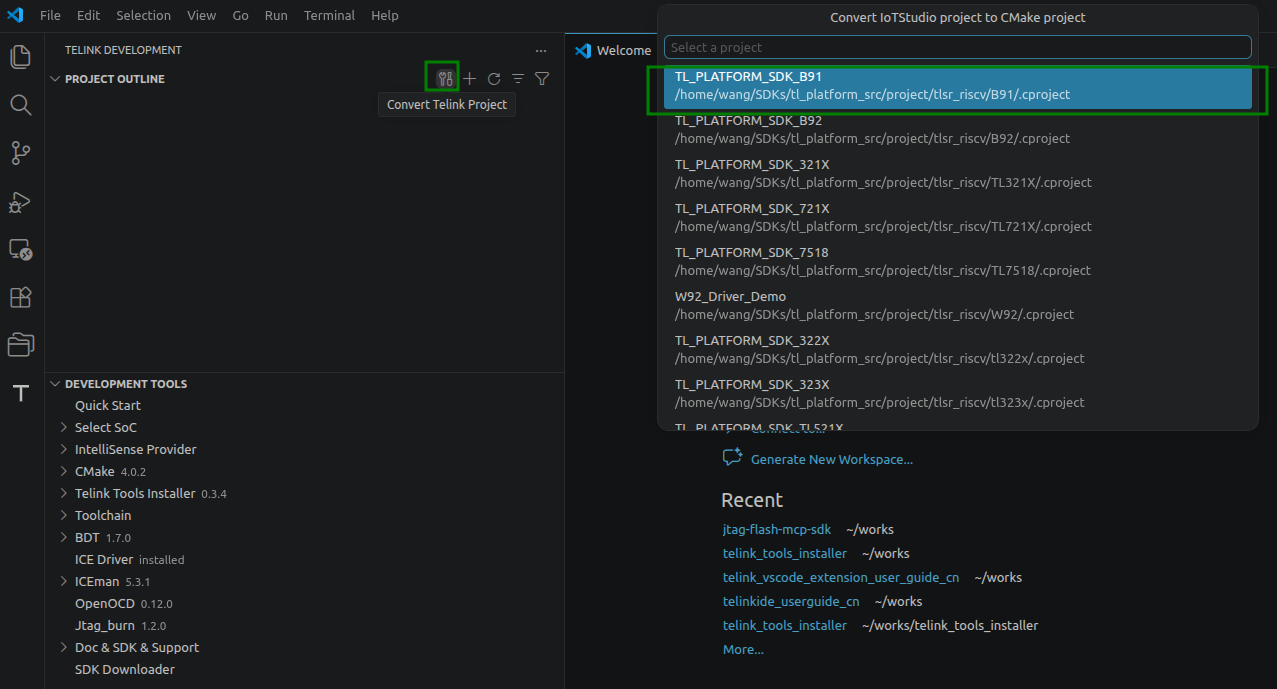Open Telink Development T icon
Image resolution: width=1277 pixels, height=689 pixels.
point(21,393)
